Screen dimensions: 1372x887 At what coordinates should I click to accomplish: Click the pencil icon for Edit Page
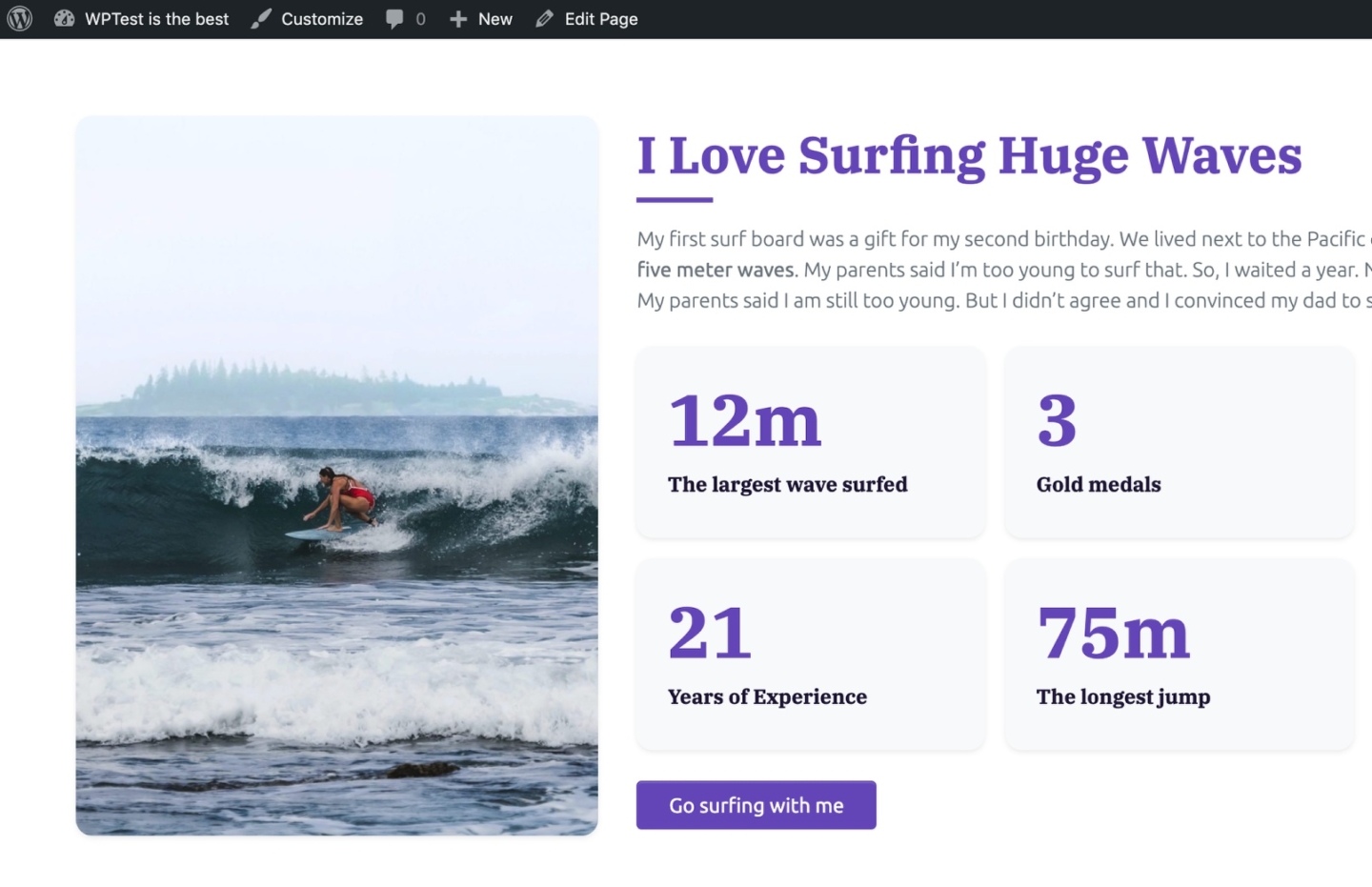(x=544, y=19)
